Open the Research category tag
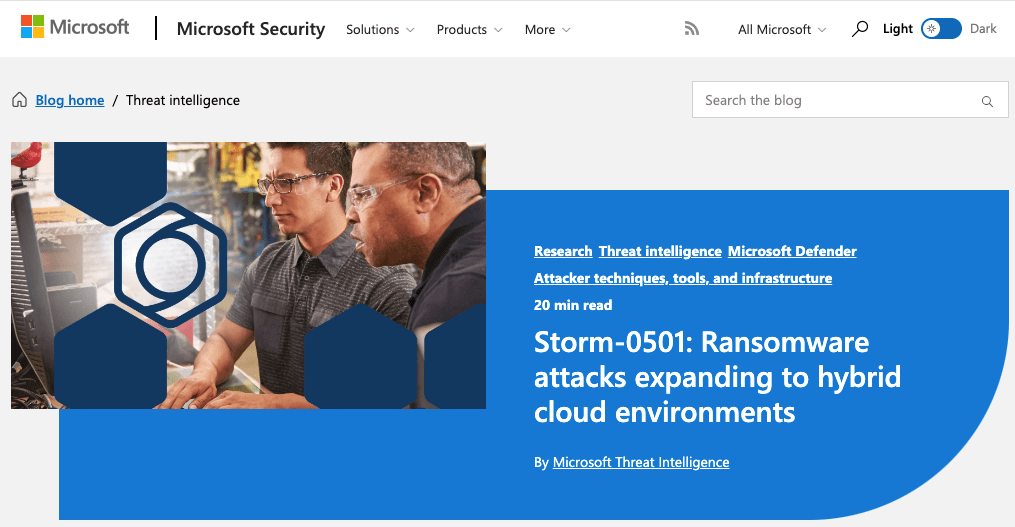The image size is (1015, 527). (x=563, y=251)
